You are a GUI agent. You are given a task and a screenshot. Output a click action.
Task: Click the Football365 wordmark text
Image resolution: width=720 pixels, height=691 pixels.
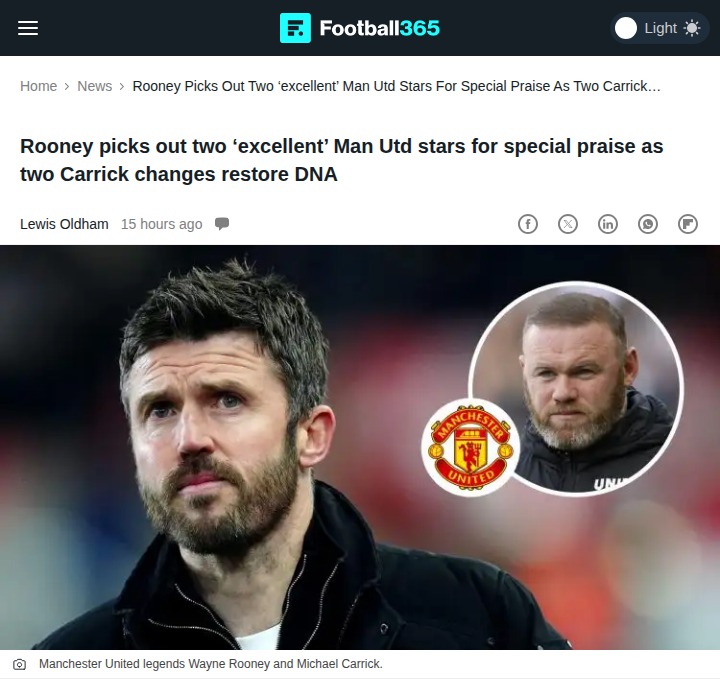click(380, 28)
